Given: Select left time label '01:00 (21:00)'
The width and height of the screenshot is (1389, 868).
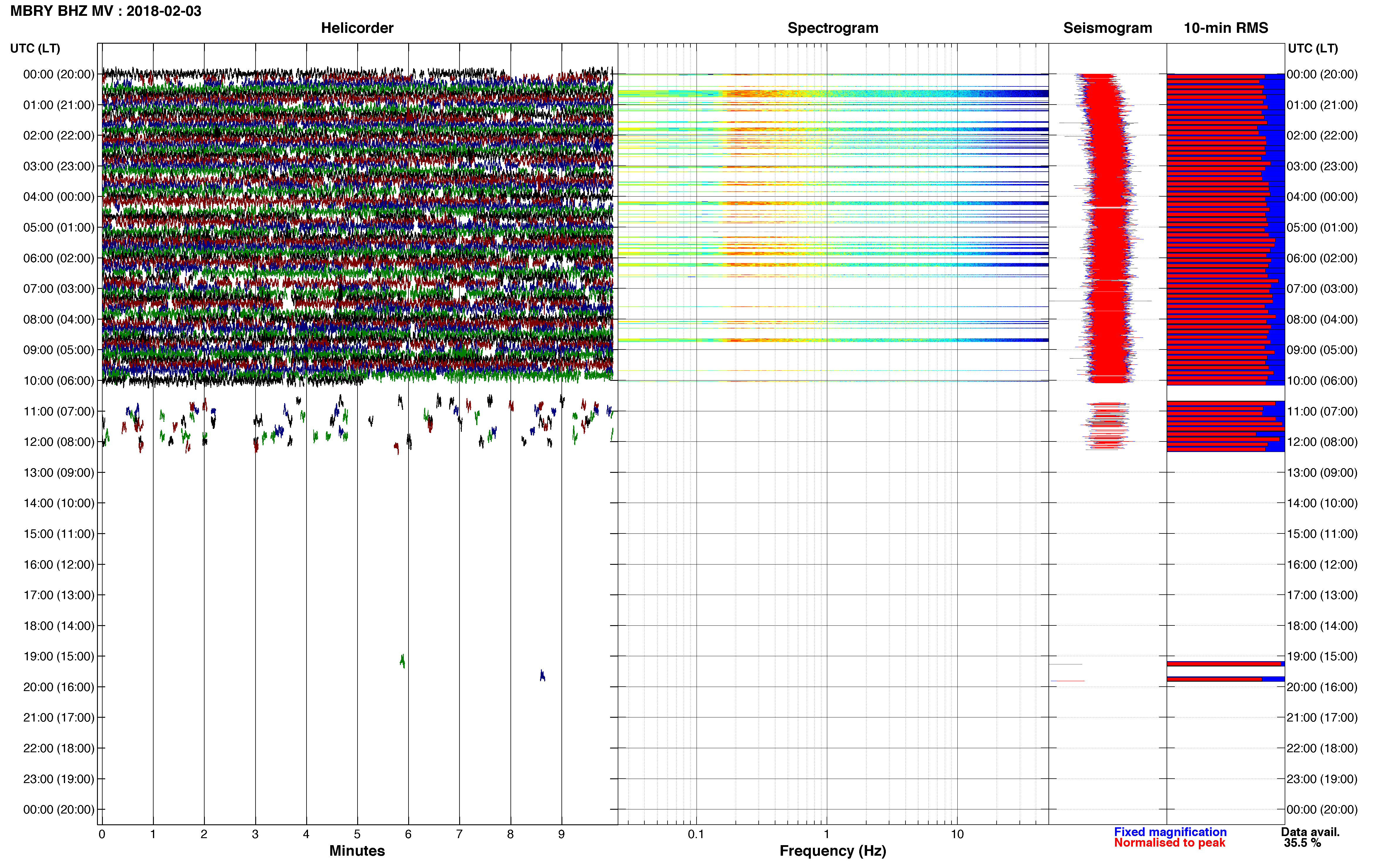Looking at the screenshot, I should [59, 105].
